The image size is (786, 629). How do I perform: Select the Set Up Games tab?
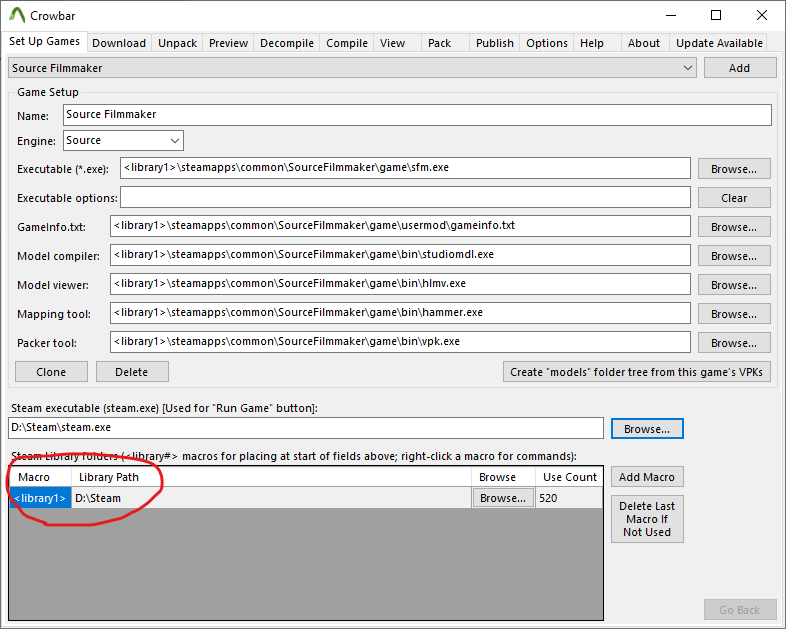click(45, 41)
